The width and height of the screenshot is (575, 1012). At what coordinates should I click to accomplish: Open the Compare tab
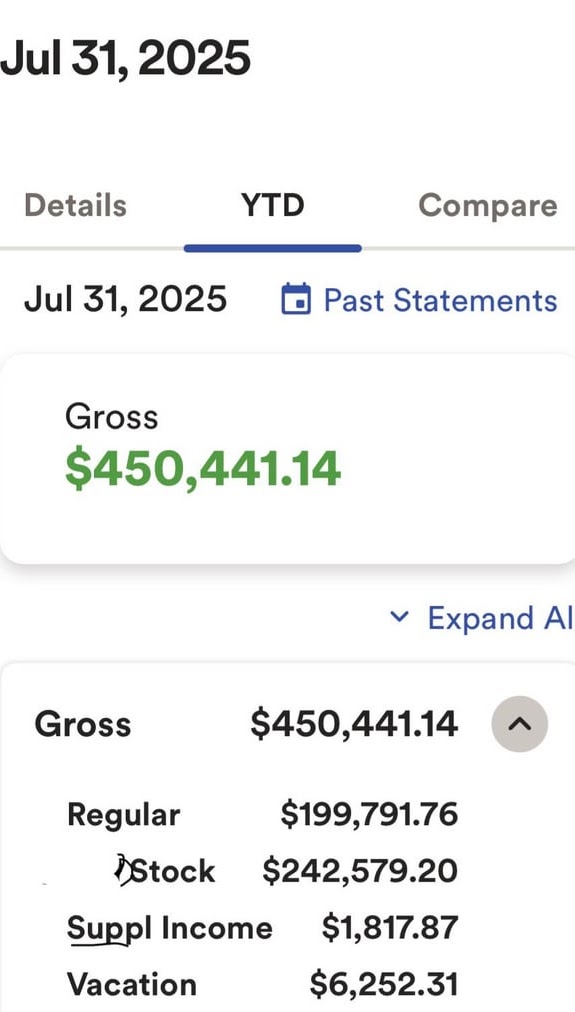(488, 205)
